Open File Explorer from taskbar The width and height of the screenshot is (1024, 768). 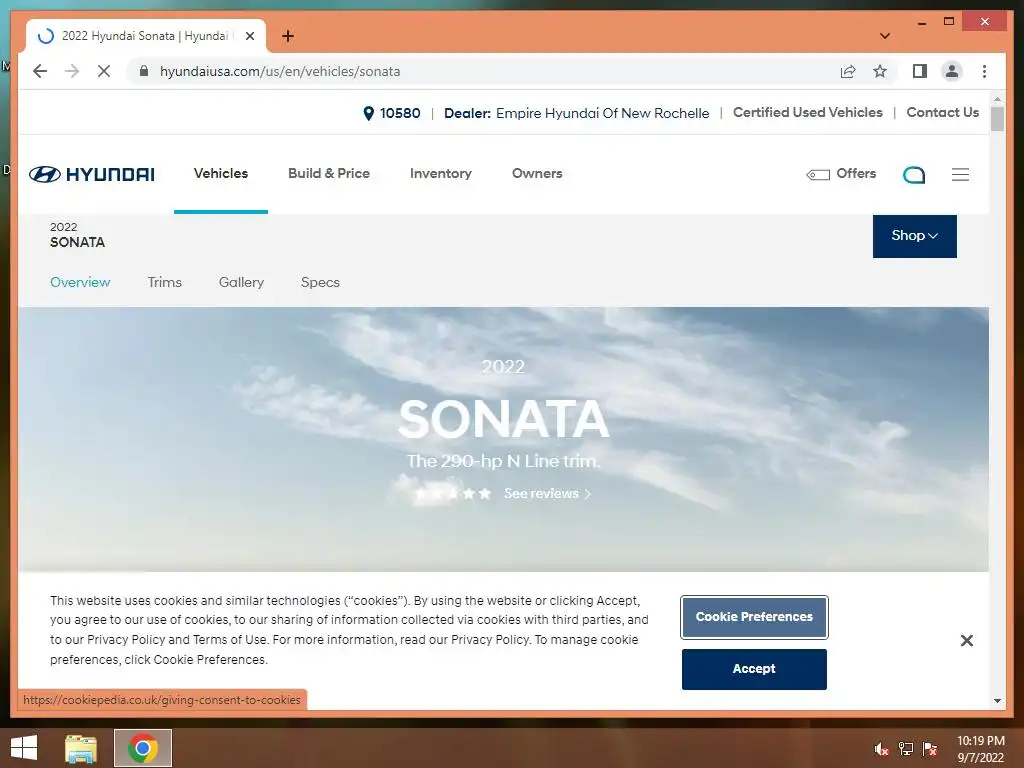pos(81,748)
